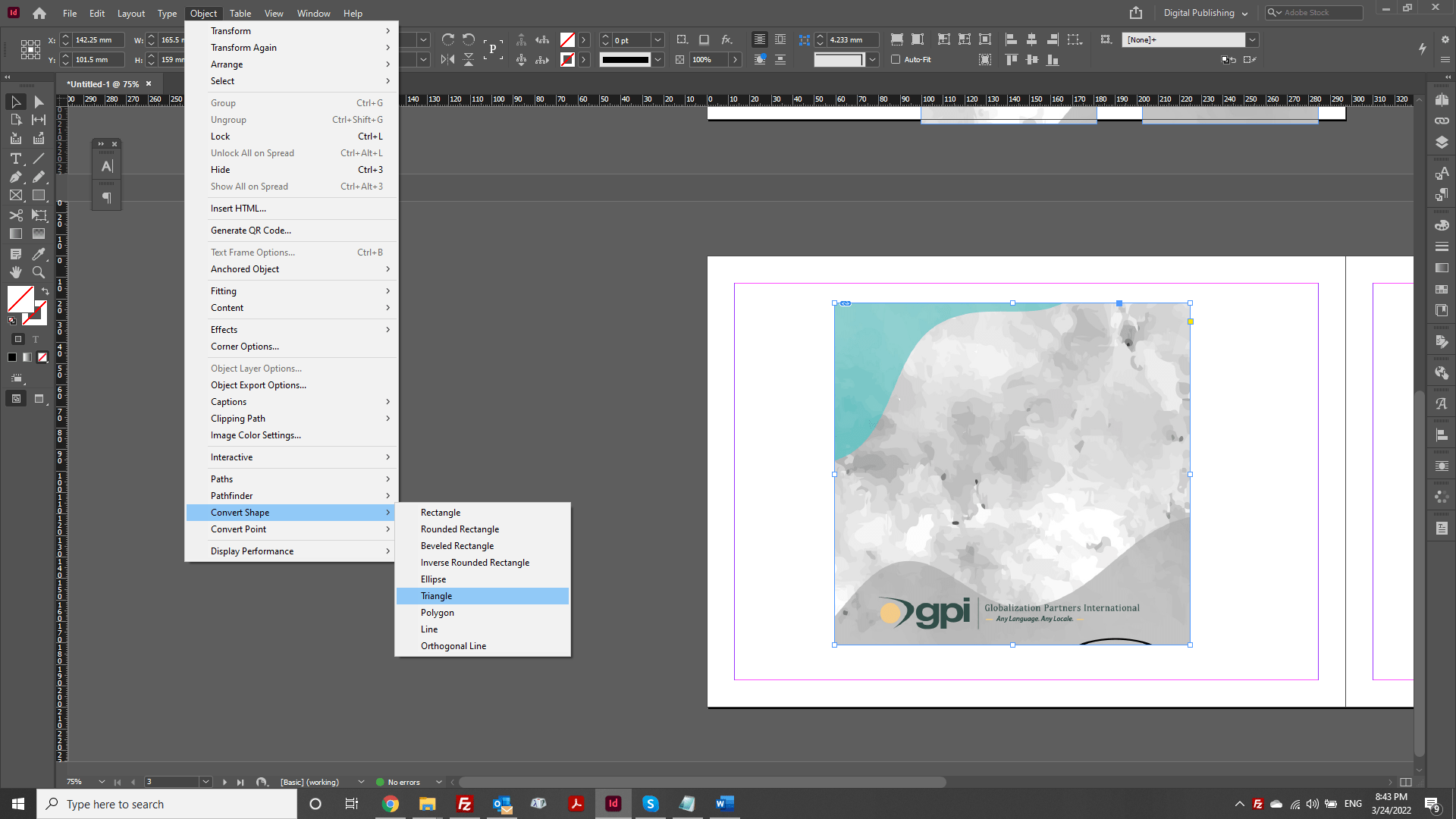The image size is (1456, 819).
Task: Open the Gradient Swatch tool
Action: [15, 234]
